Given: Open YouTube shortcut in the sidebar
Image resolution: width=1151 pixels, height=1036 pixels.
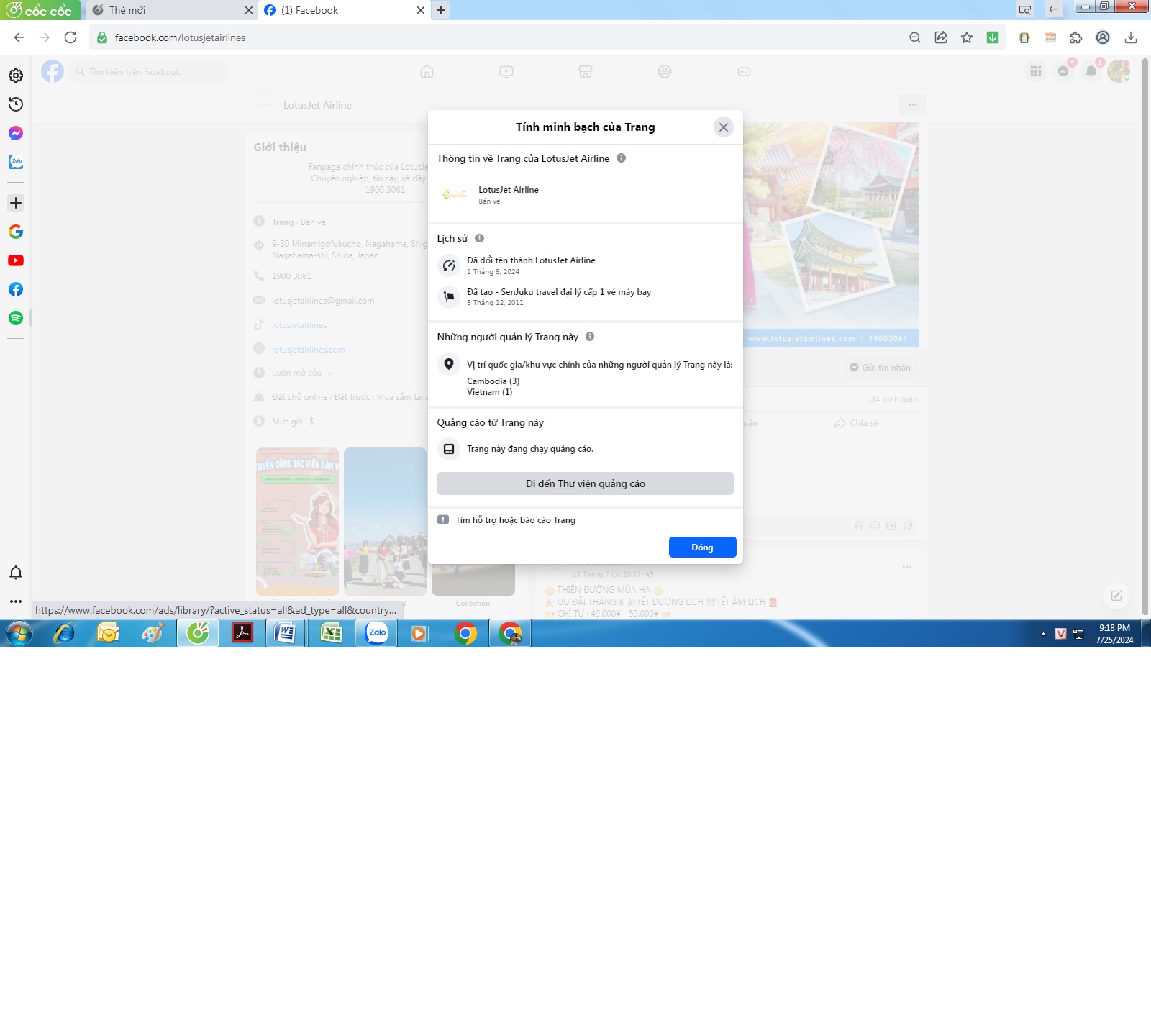Looking at the screenshot, I should click(x=16, y=260).
